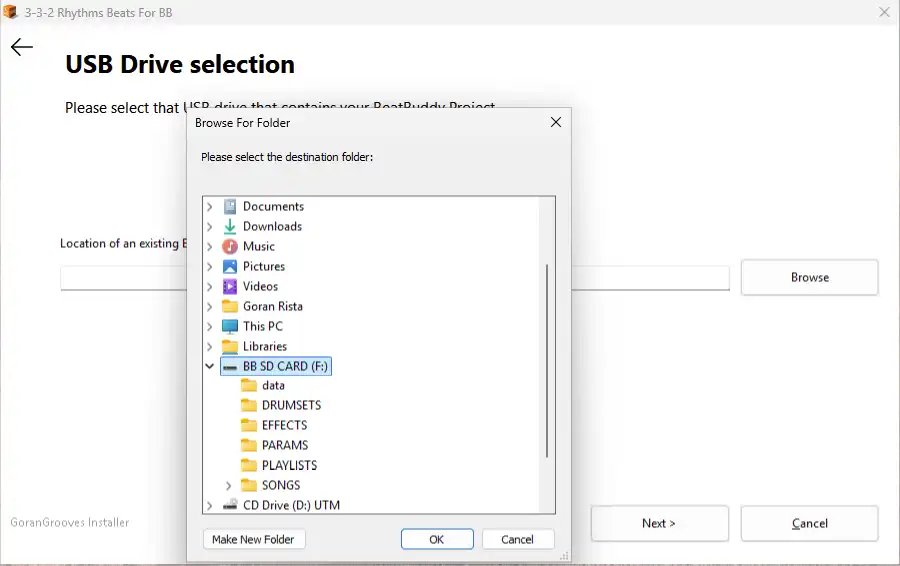
Task: Select the "Videos" tree label
Action: (261, 286)
